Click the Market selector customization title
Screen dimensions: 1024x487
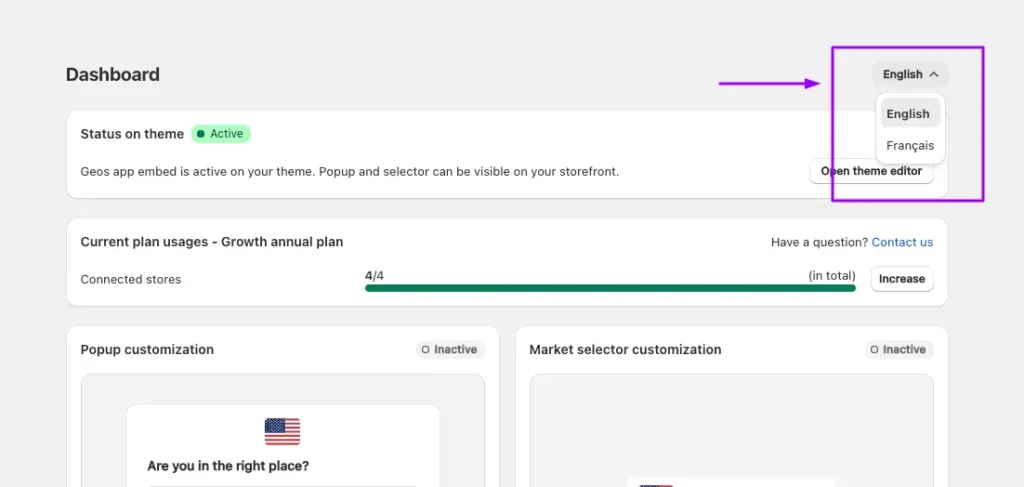[625, 350]
